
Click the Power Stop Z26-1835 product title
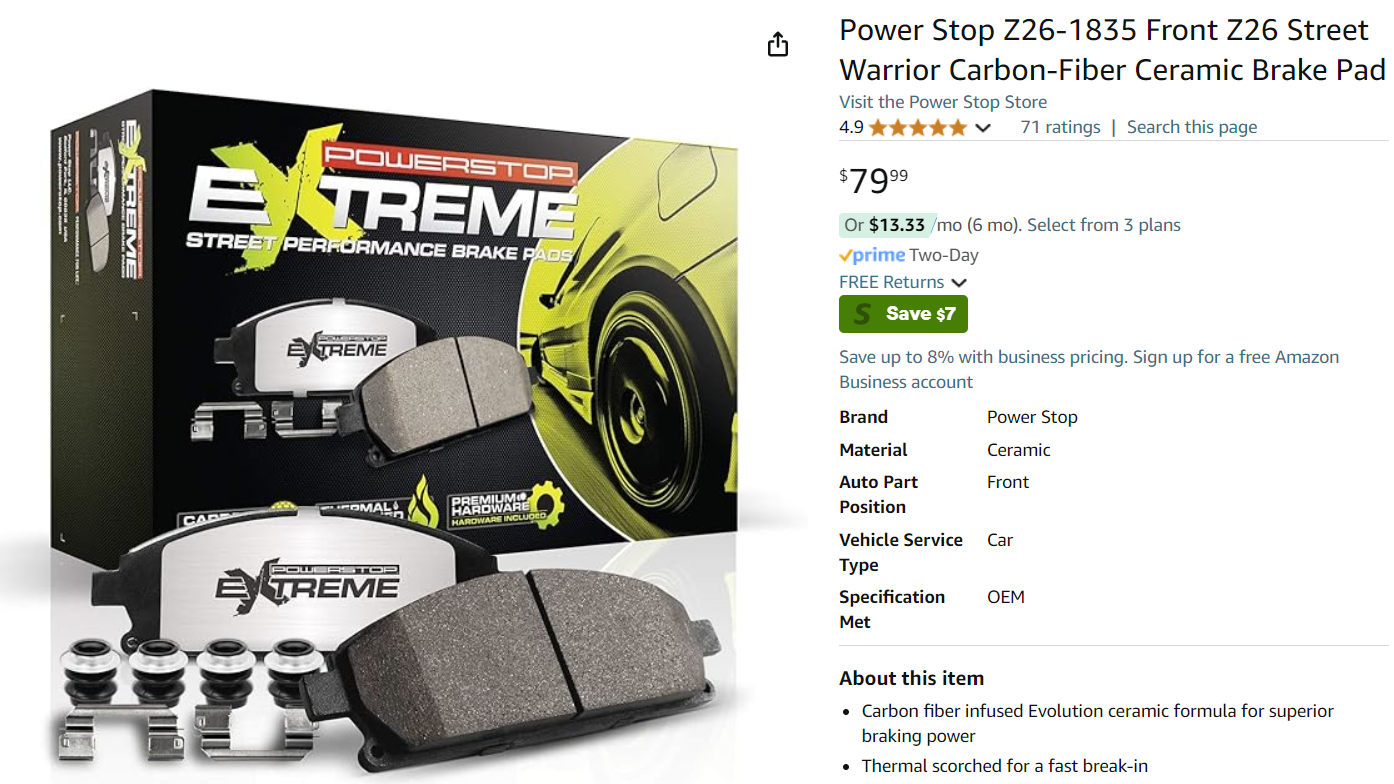[1112, 50]
